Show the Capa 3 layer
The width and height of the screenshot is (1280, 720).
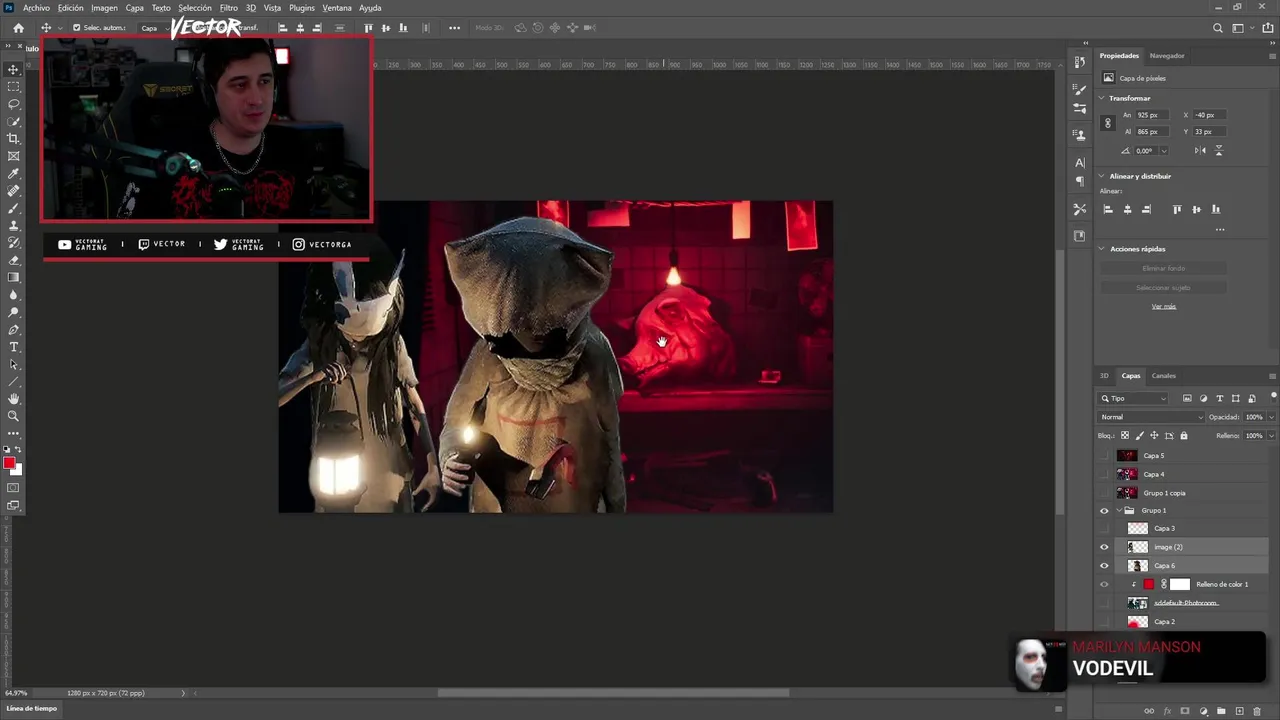pyautogui.click(x=1104, y=528)
